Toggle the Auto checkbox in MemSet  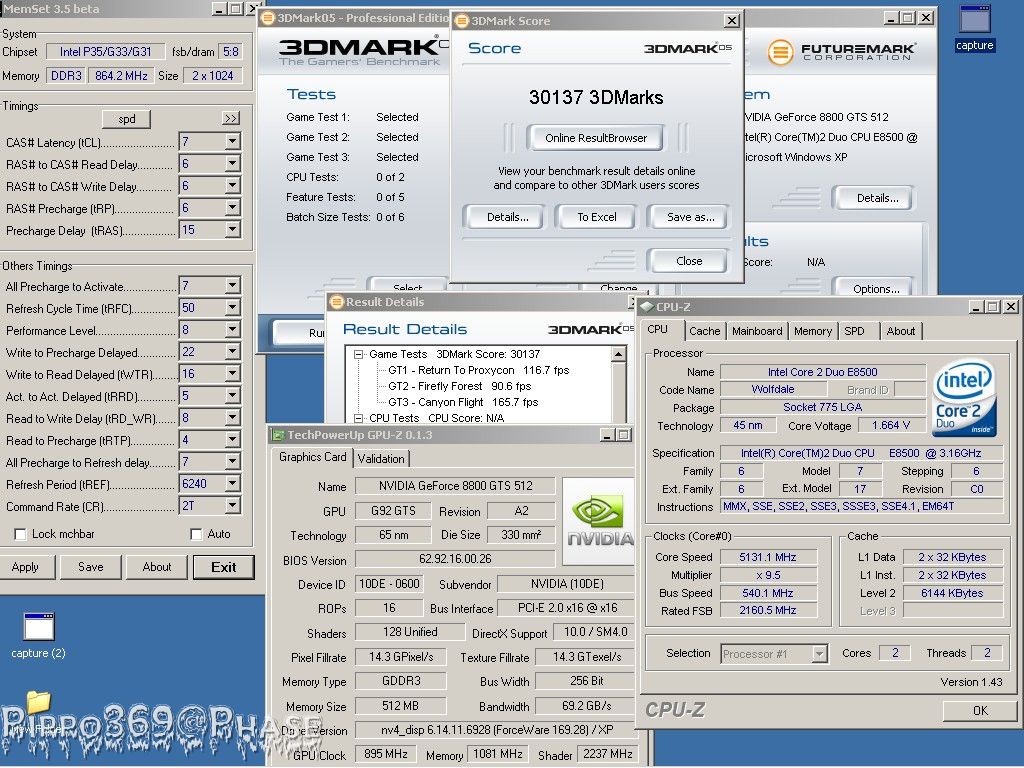pyautogui.click(x=196, y=534)
